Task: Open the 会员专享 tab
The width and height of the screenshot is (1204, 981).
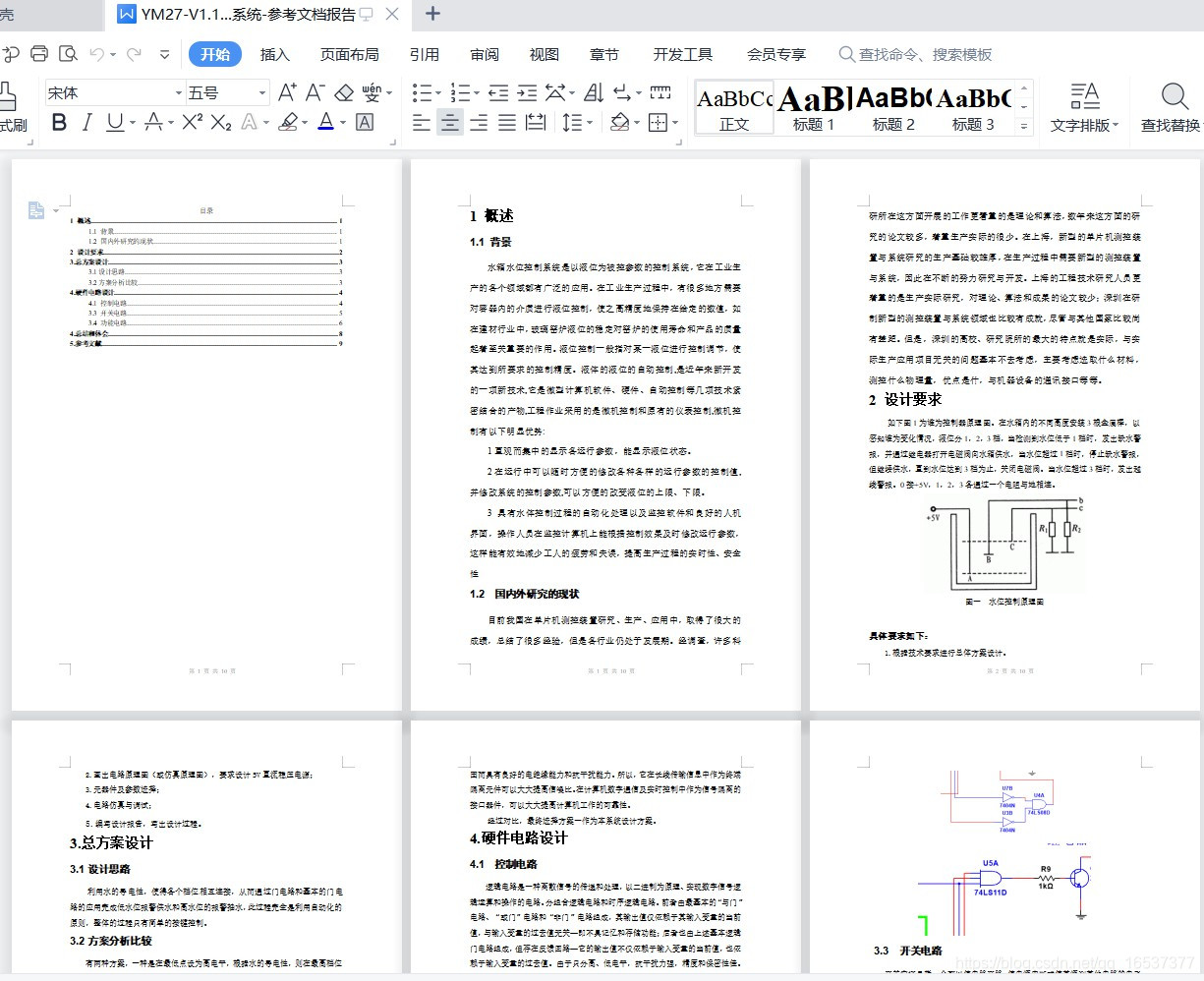Action: (776, 54)
